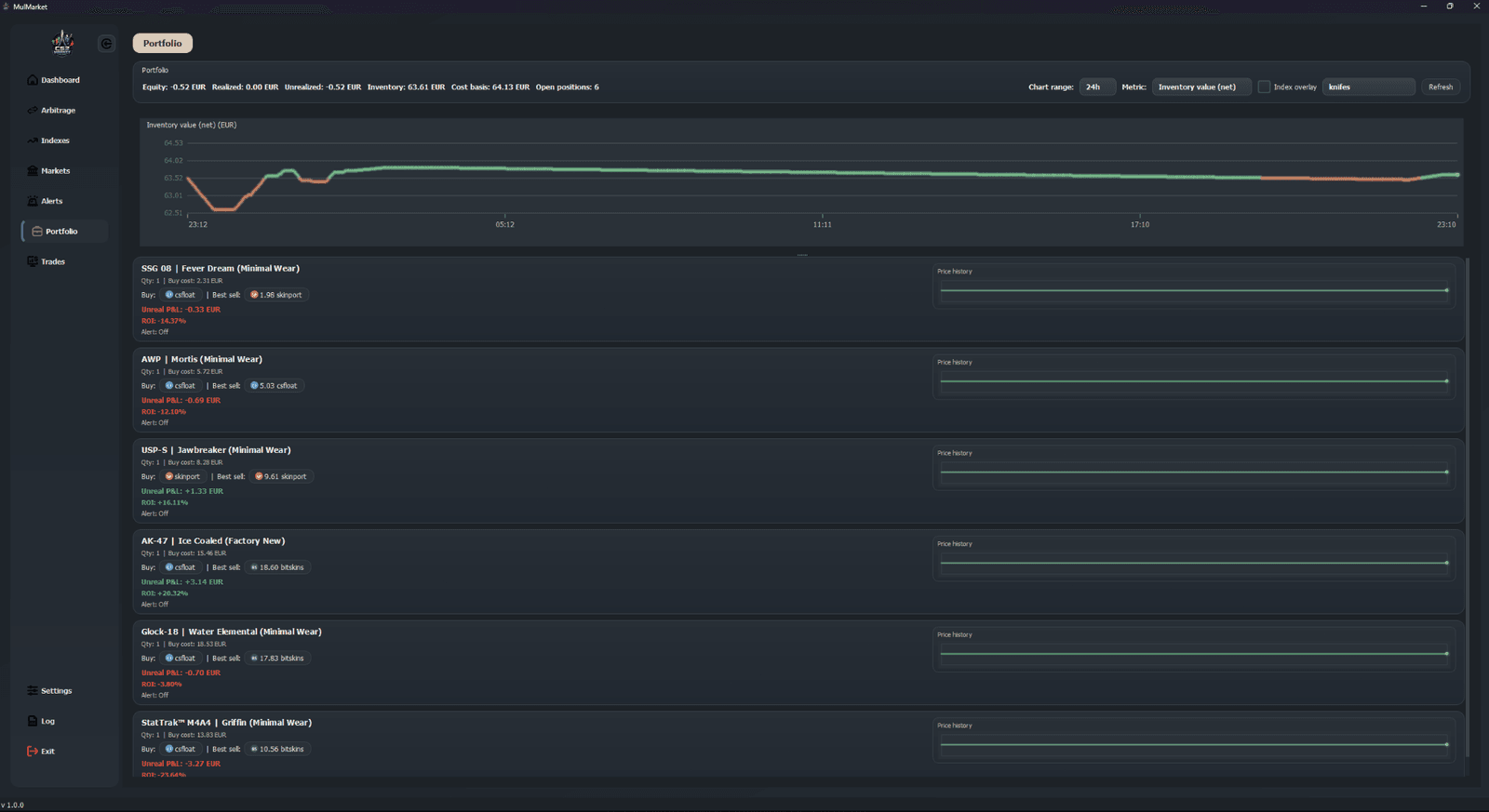The width and height of the screenshot is (1489, 812).
Task: Click the 9.61 skinport sell chip
Action: (x=281, y=476)
